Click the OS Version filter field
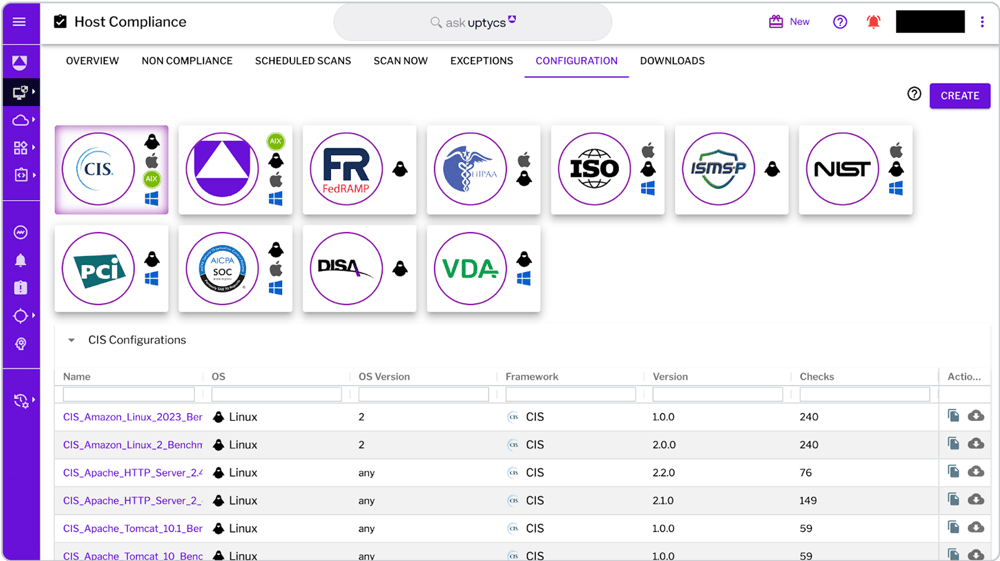Image resolution: width=1000 pixels, height=561 pixels. (423, 395)
